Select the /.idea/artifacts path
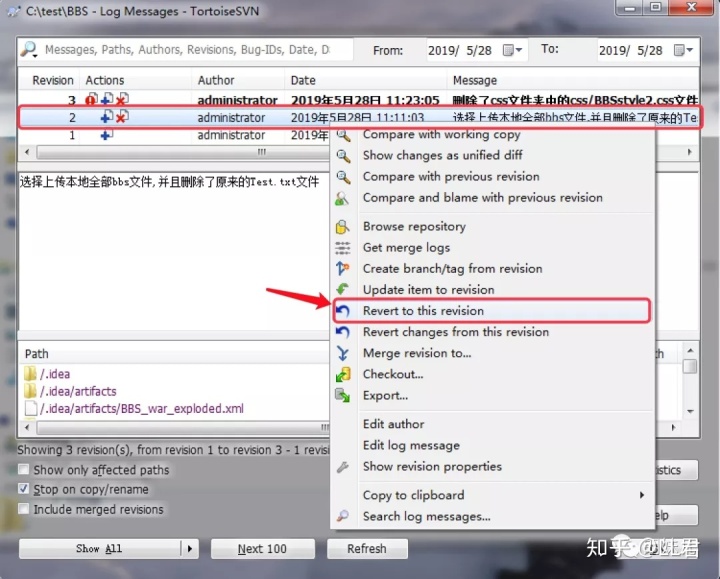Image resolution: width=720 pixels, height=579 pixels. [x=78, y=391]
